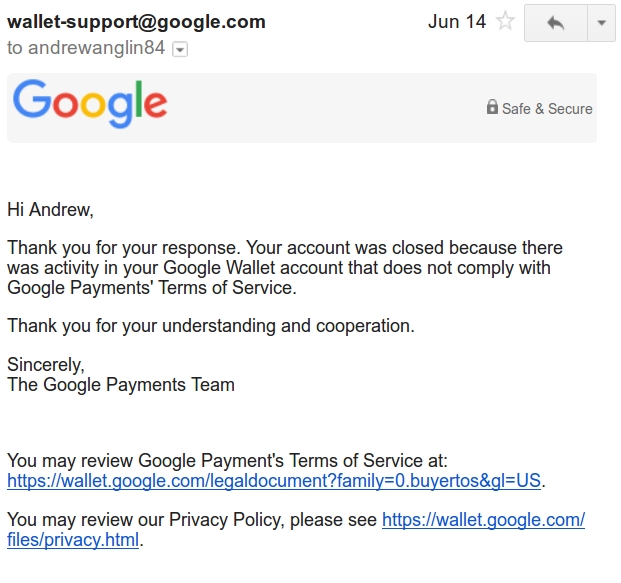Open the more options dropdown beside reply

click(x=600, y=23)
